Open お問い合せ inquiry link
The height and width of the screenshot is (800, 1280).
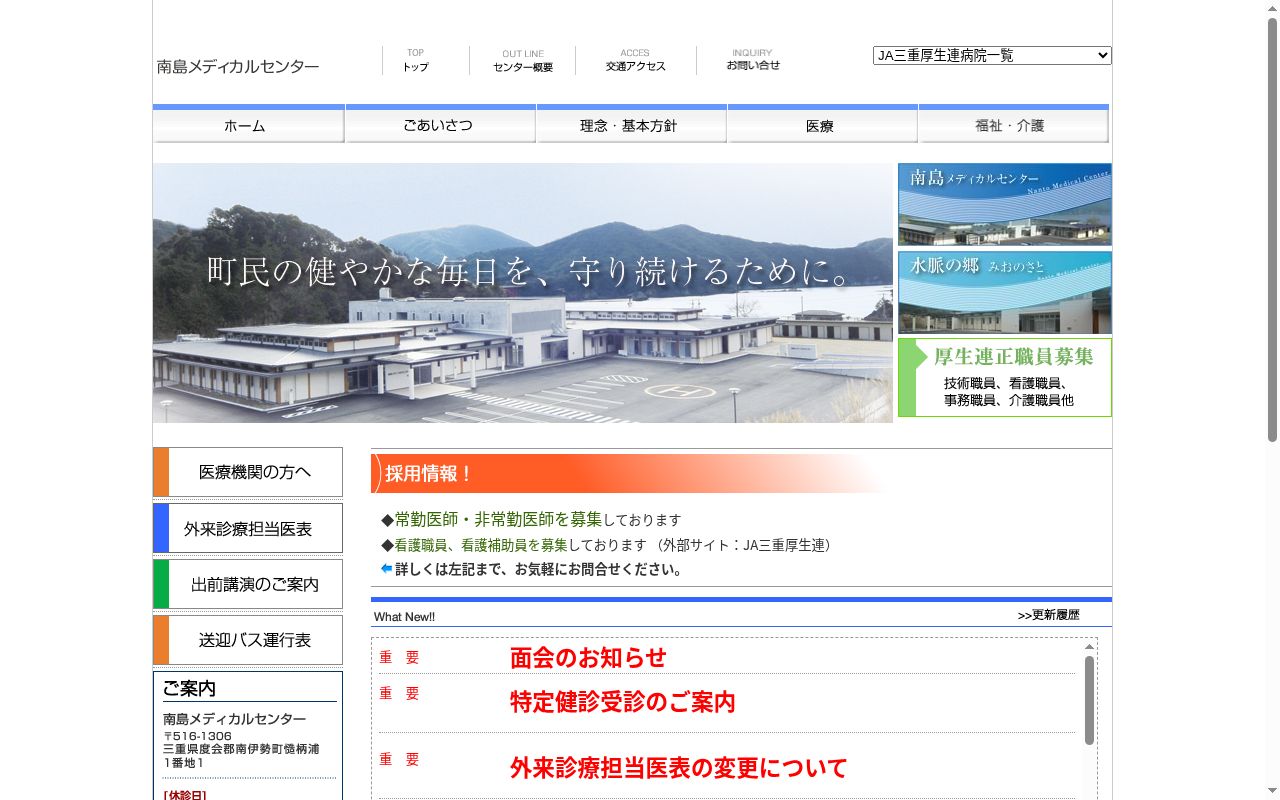753,60
